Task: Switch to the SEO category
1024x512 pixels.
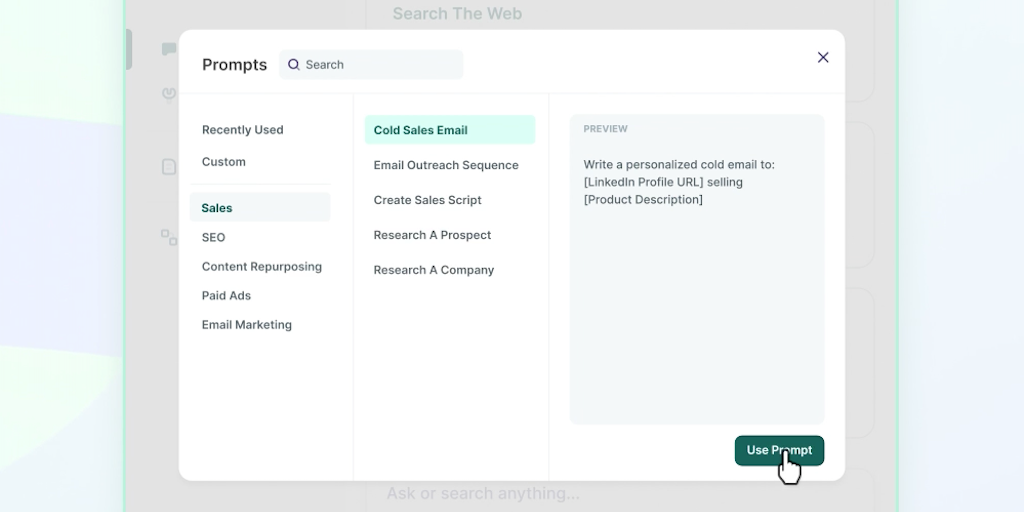Action: pos(214,238)
